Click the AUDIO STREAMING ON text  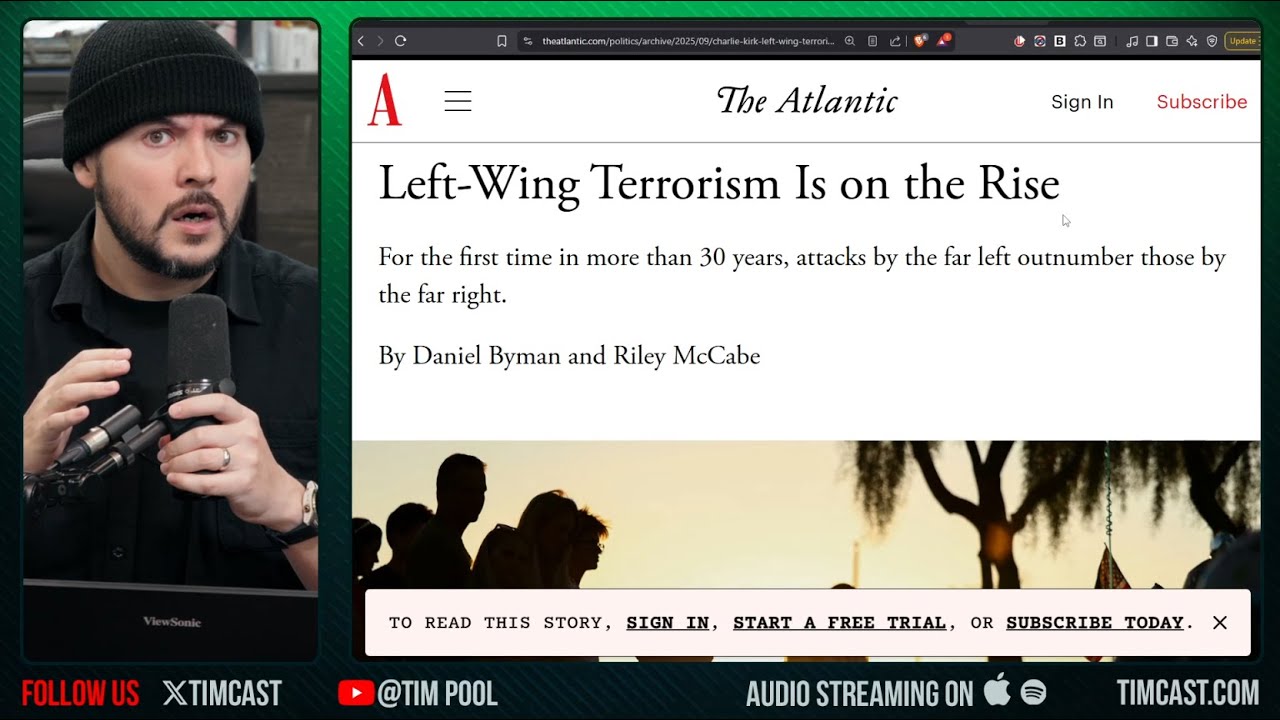tap(859, 693)
